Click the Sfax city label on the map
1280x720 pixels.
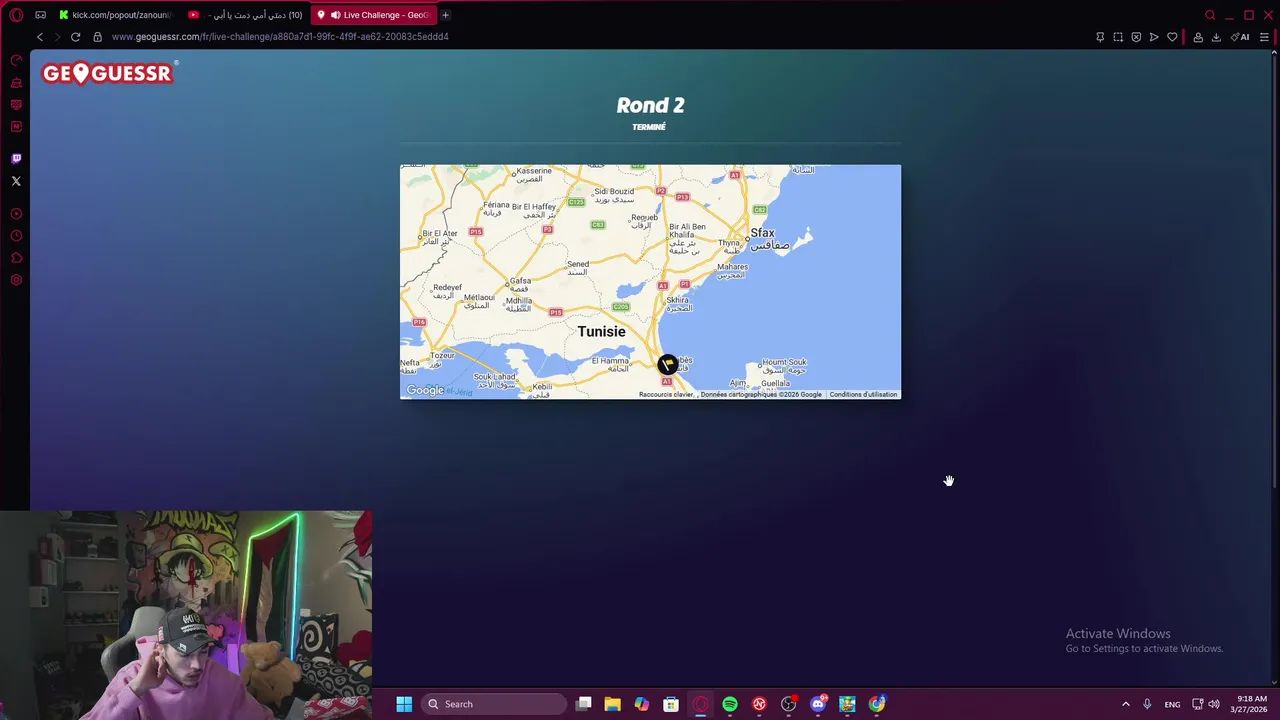[762, 233]
